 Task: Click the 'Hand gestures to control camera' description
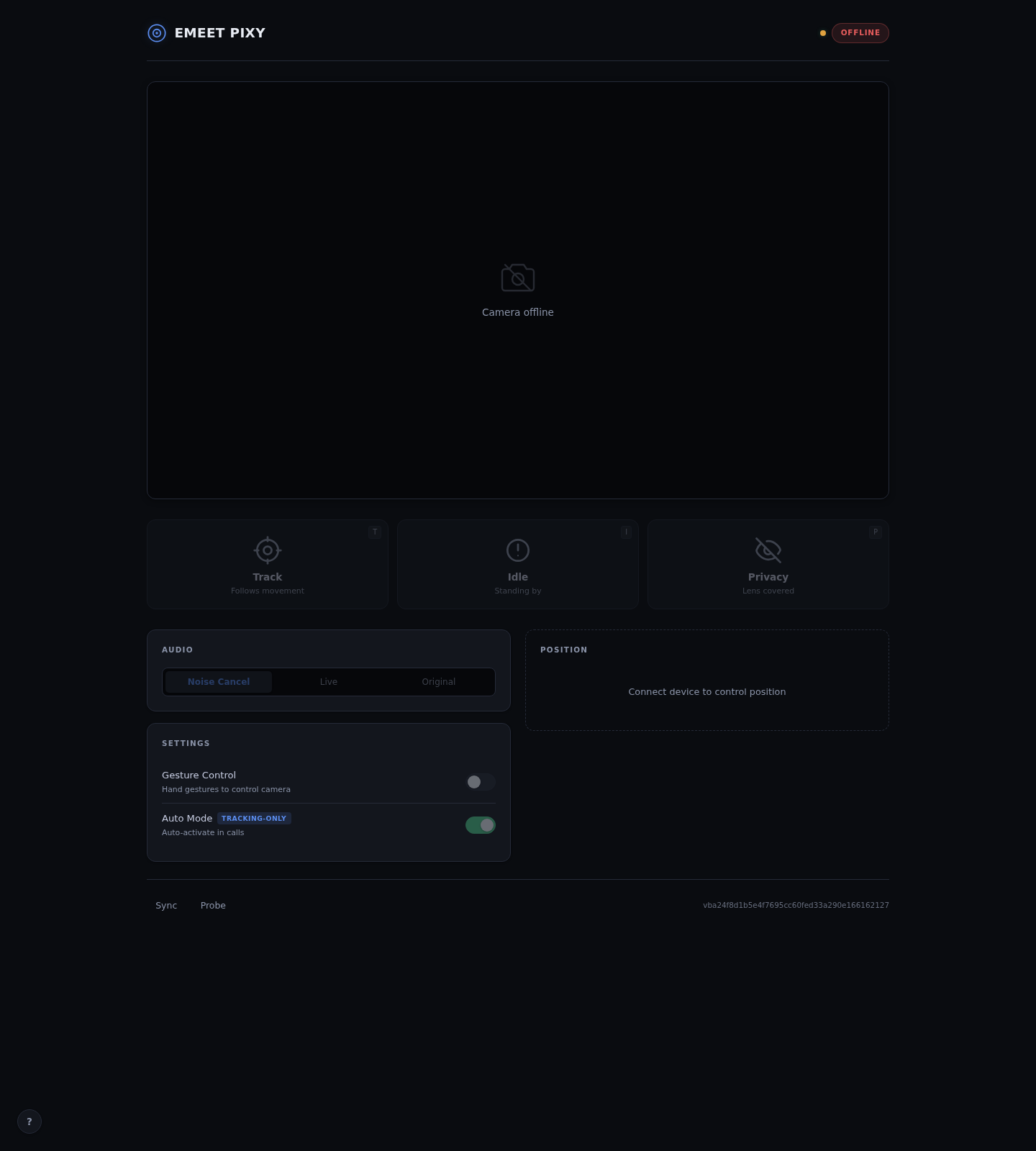click(x=226, y=790)
